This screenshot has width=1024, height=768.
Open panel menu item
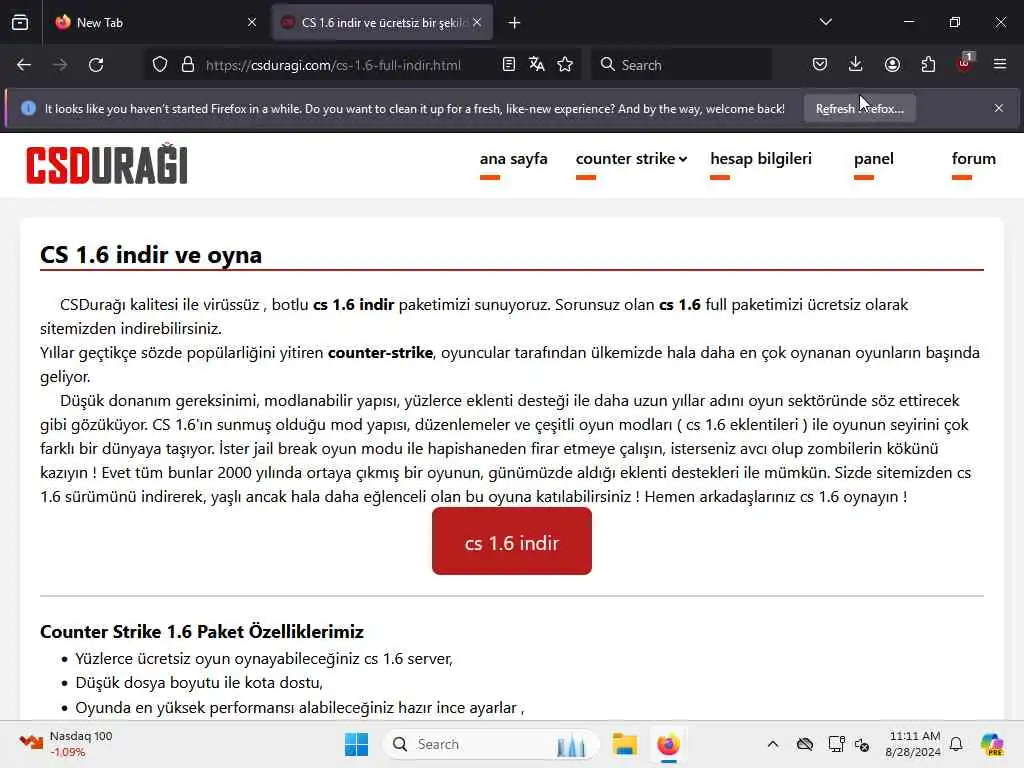[874, 159]
